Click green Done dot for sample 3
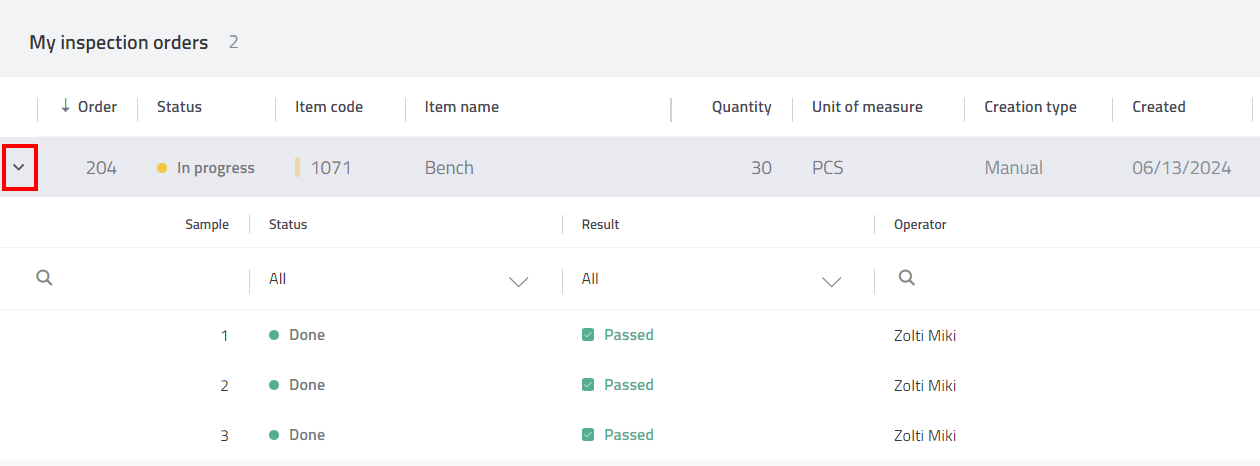The height and width of the screenshot is (466, 1260). [274, 435]
